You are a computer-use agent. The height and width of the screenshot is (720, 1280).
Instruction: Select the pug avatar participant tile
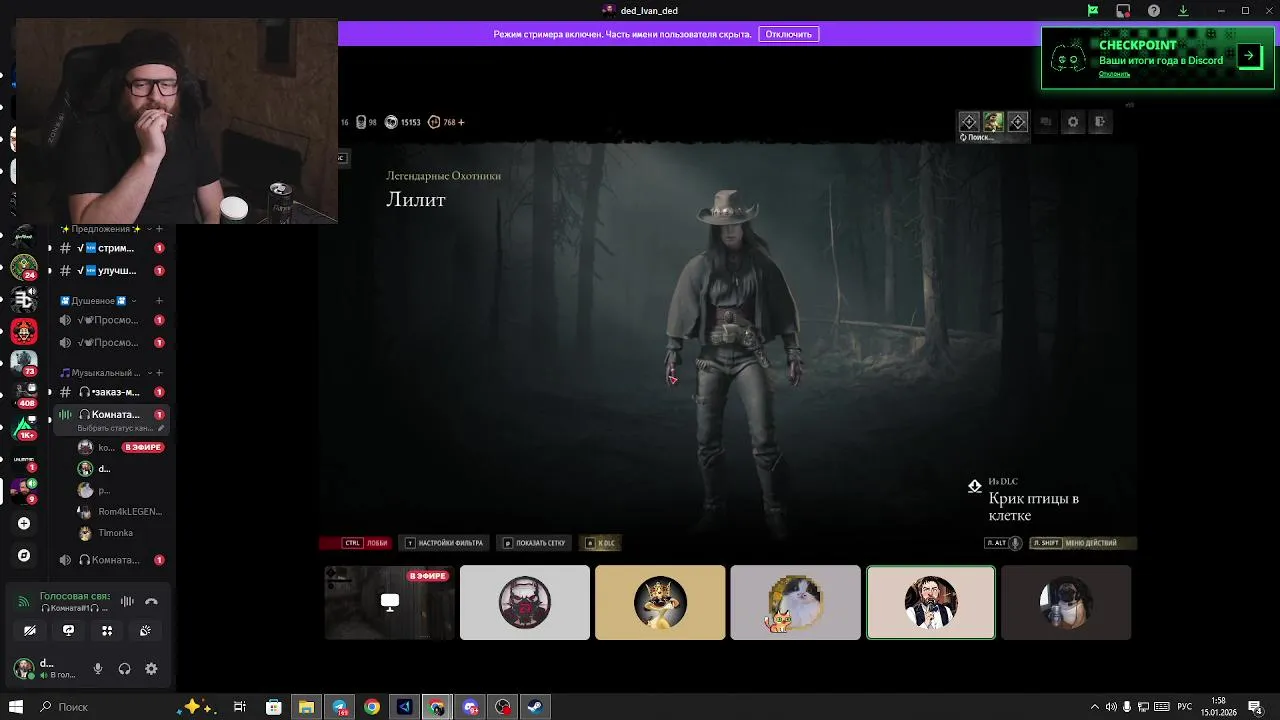[x=1066, y=602]
